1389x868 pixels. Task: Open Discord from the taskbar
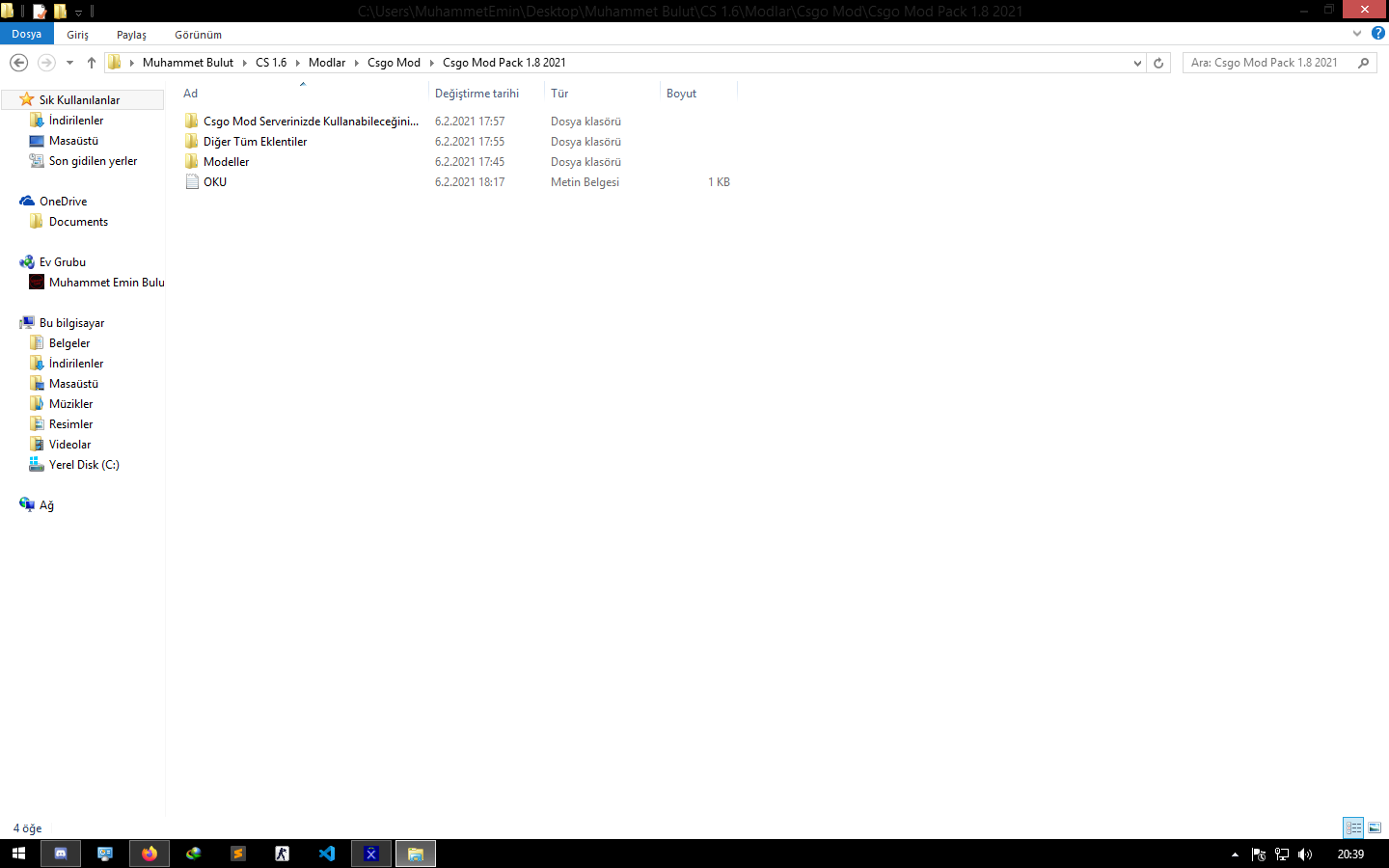[61, 854]
